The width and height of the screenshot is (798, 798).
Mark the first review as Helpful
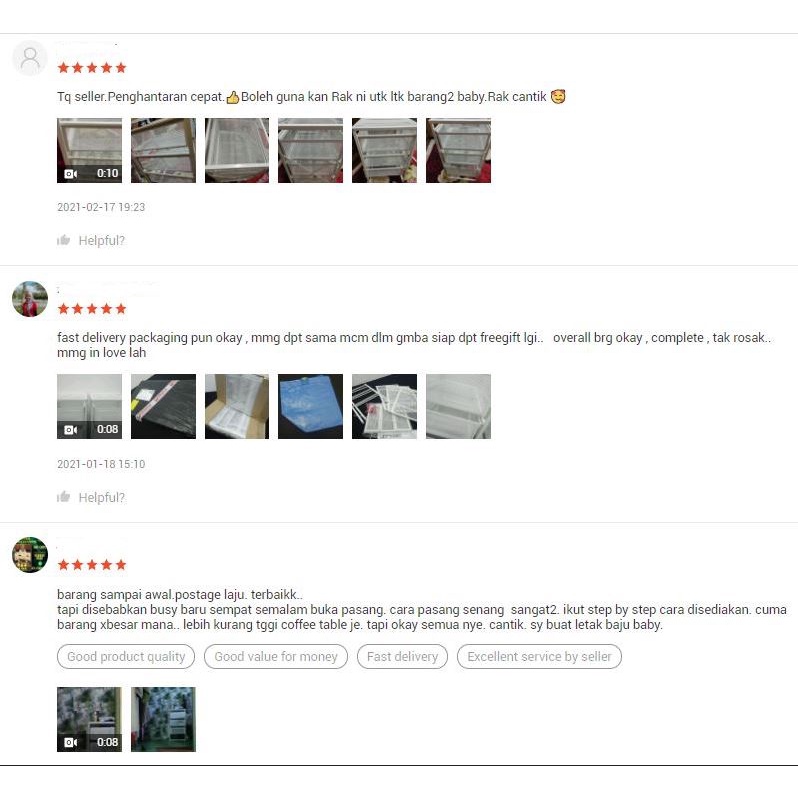[101, 240]
